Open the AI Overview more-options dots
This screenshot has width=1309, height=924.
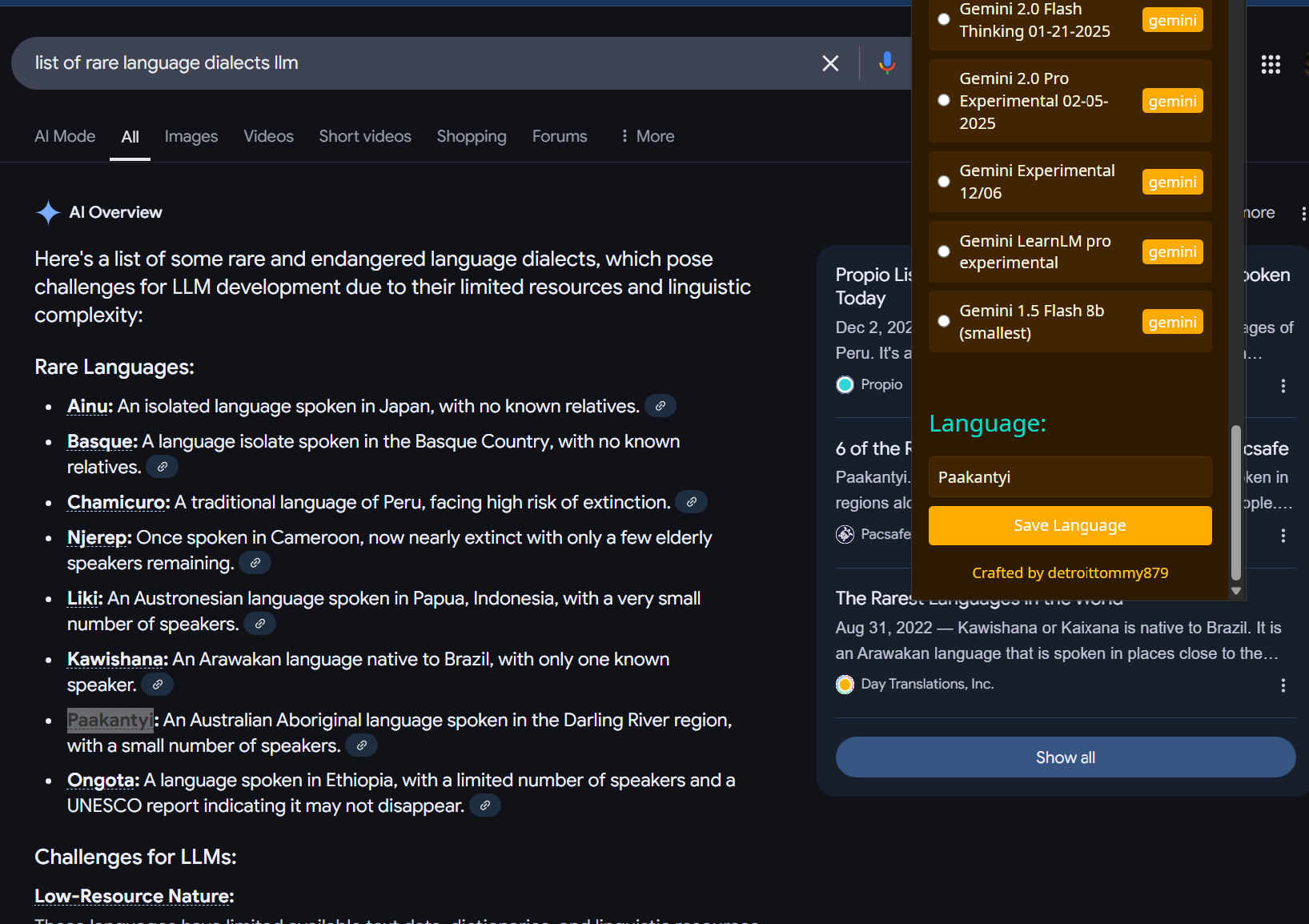(1303, 213)
